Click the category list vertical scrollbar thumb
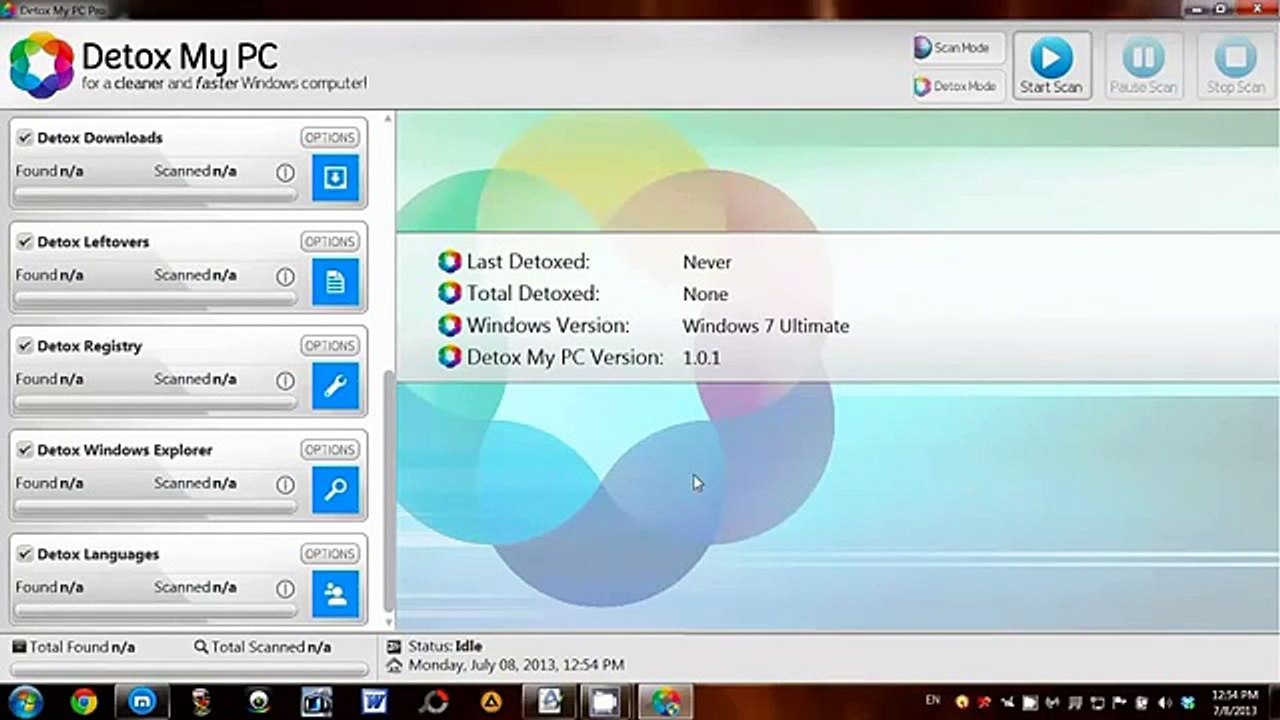Image resolution: width=1280 pixels, height=720 pixels. (389, 492)
